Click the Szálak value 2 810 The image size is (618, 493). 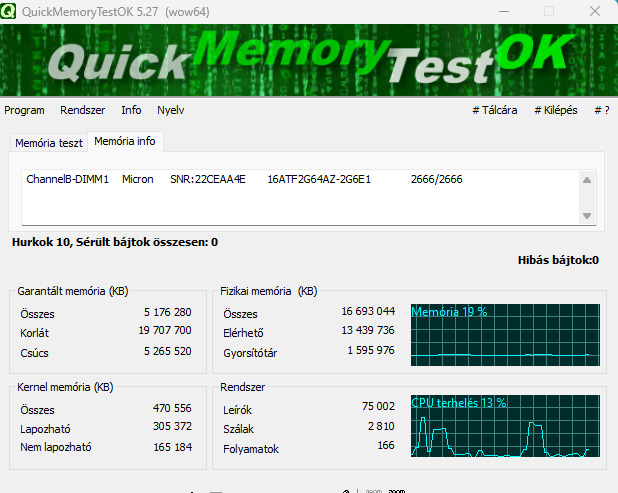[381, 426]
